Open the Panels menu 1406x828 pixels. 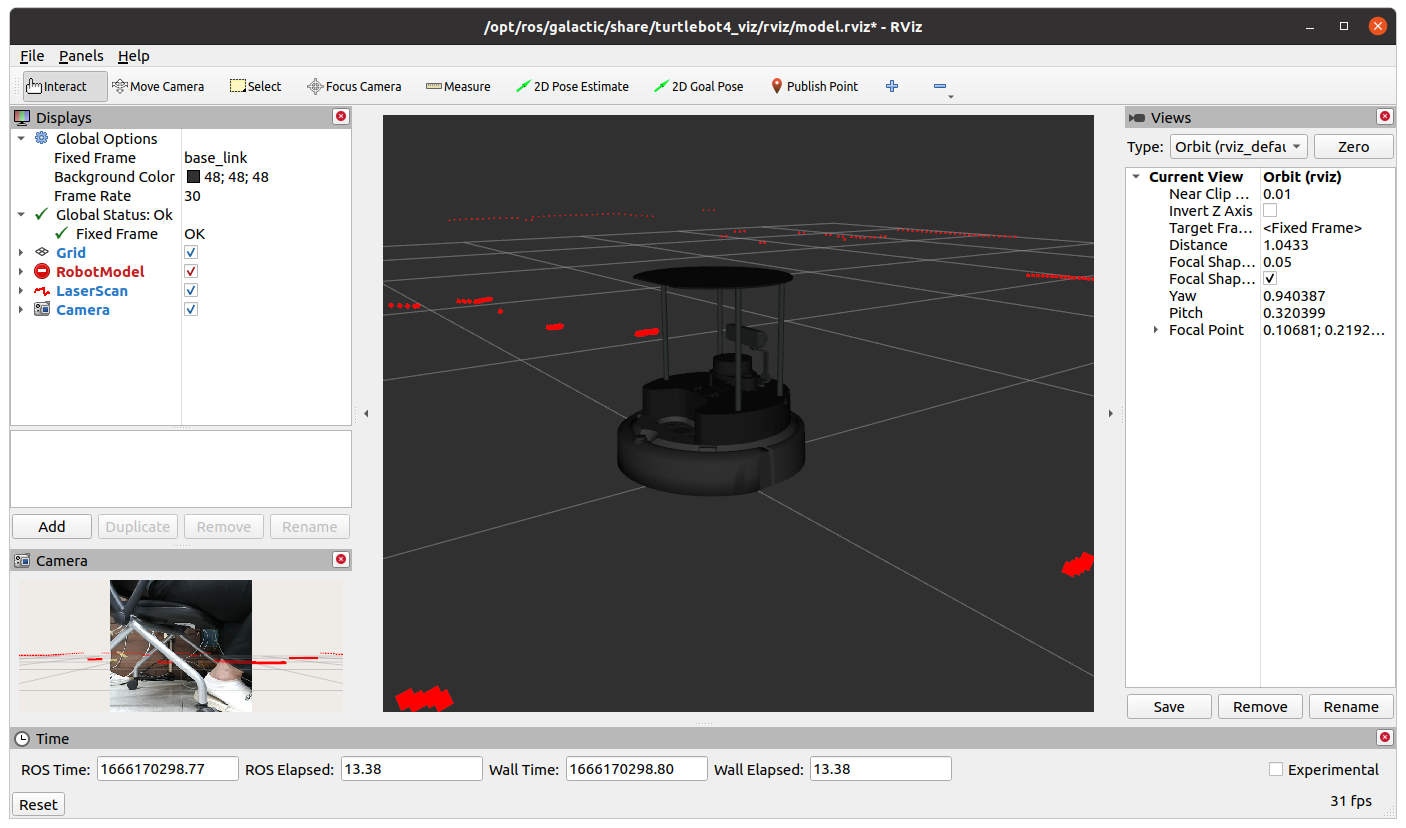click(x=81, y=55)
